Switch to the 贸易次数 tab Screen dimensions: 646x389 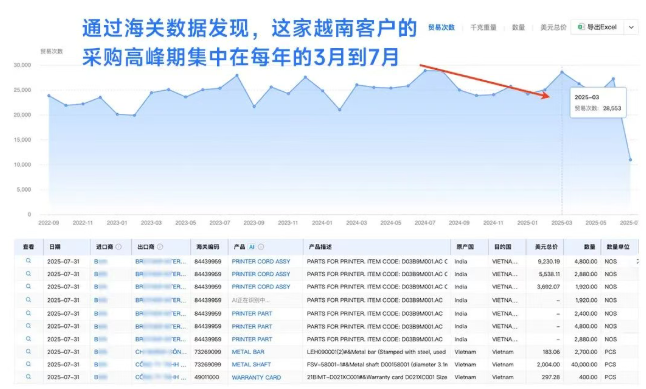[441, 27]
